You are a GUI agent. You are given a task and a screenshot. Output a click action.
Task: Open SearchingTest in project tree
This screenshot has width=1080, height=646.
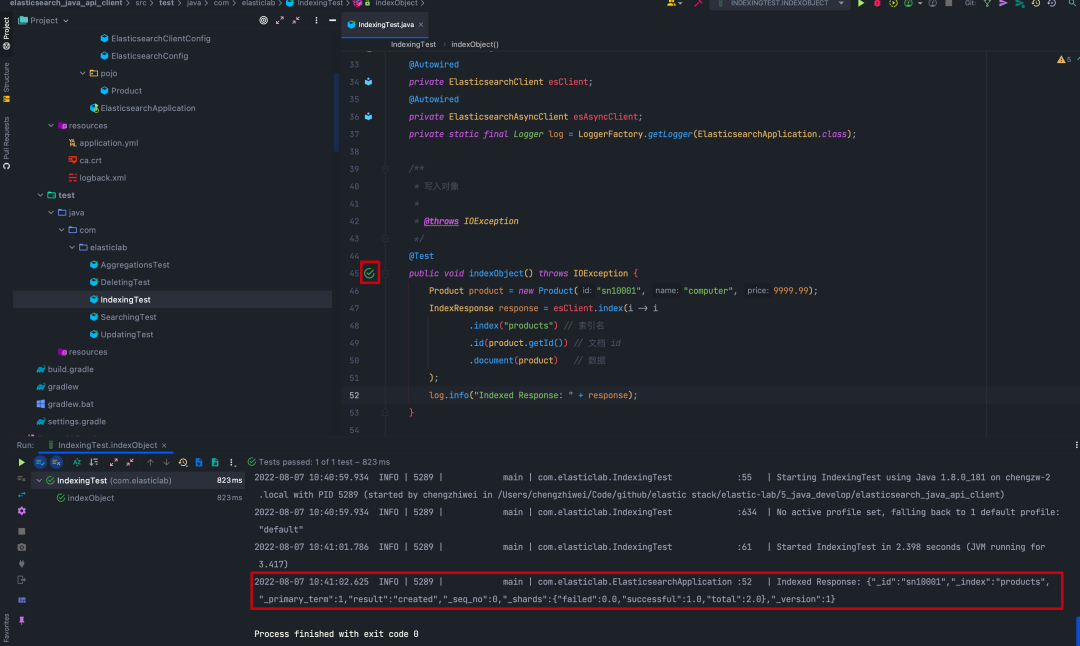(x=128, y=317)
